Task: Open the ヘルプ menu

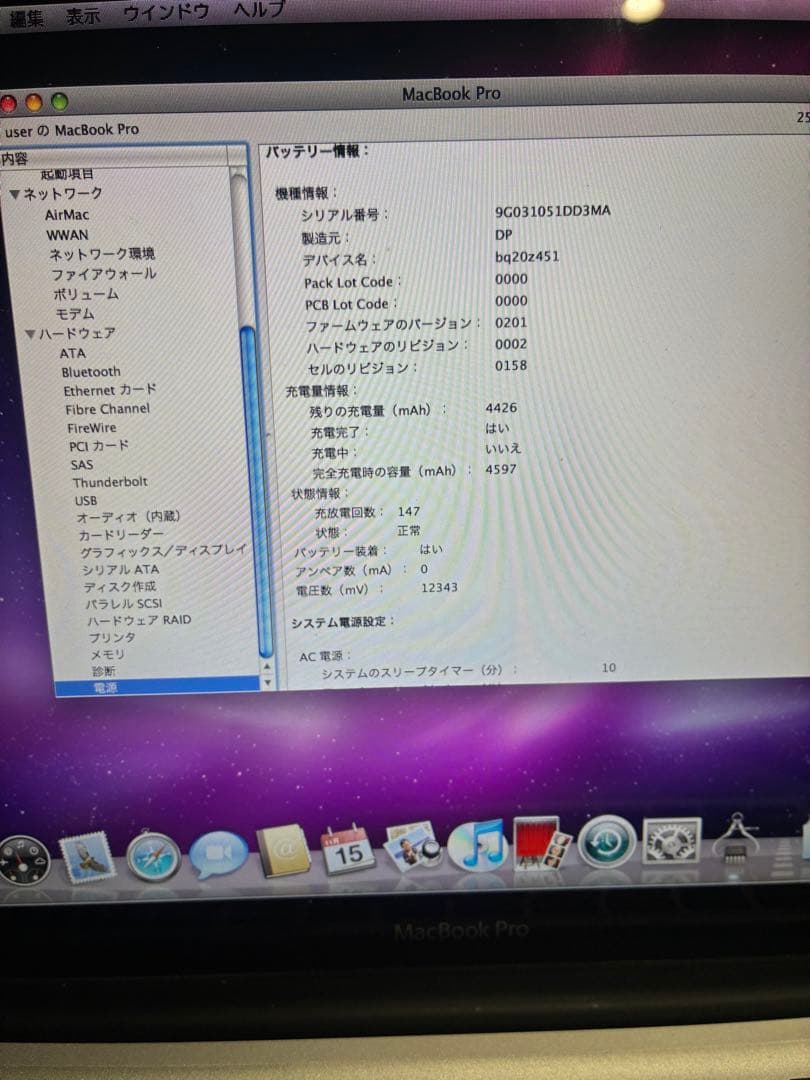Action: pos(259,10)
